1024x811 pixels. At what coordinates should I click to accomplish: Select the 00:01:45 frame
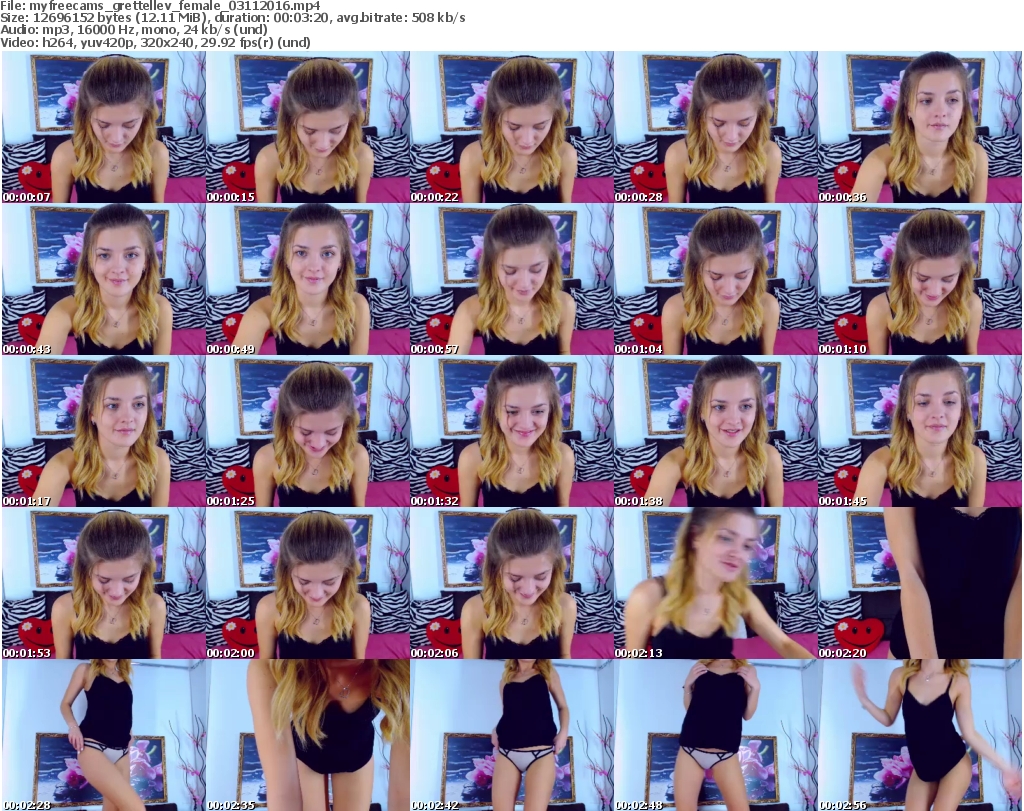919,431
